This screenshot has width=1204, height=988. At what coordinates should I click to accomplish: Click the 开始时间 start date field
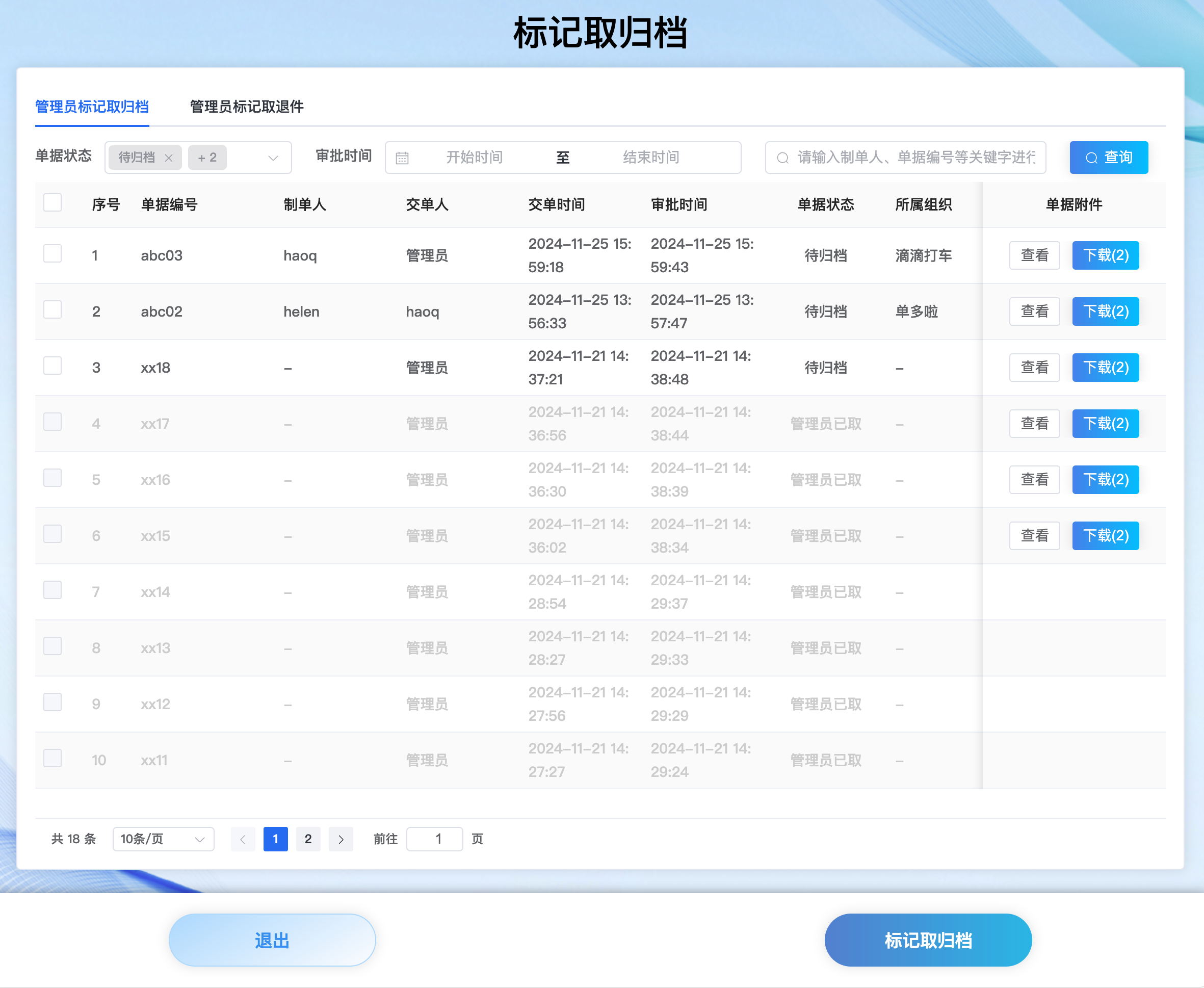[474, 158]
